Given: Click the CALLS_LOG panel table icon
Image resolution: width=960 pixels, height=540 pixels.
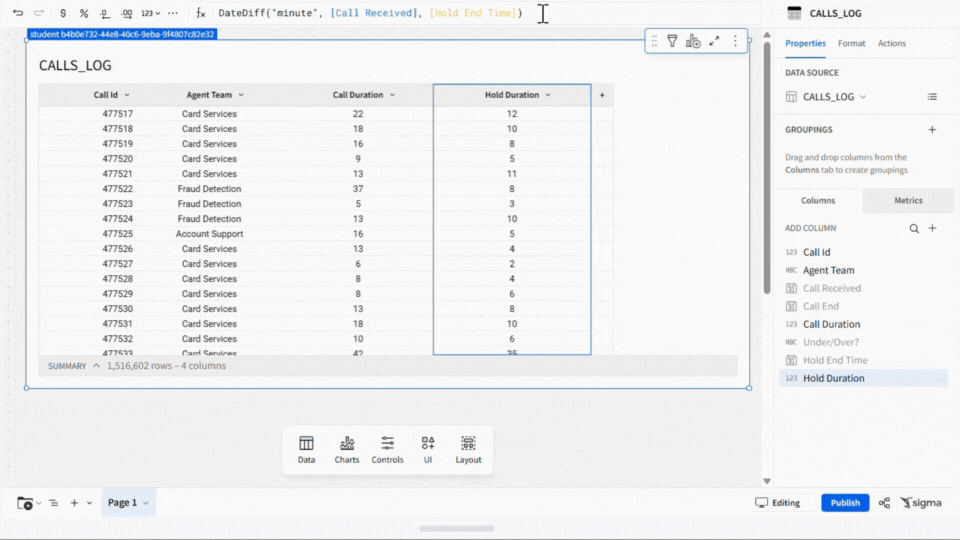Looking at the screenshot, I should [794, 13].
